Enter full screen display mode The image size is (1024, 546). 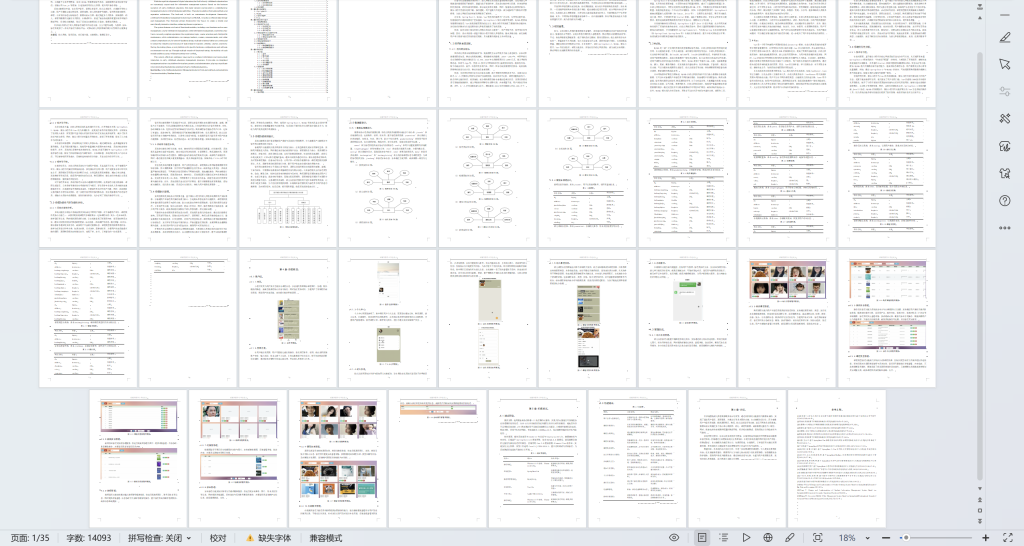point(1008,538)
